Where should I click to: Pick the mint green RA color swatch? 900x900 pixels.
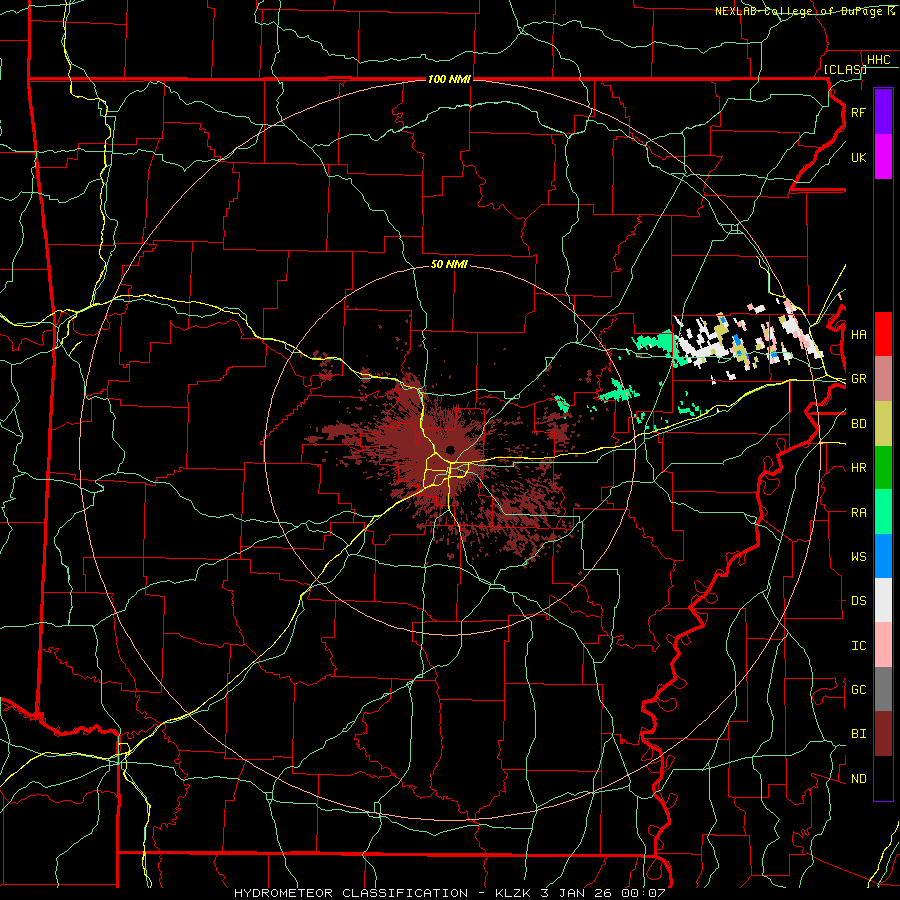[x=883, y=512]
